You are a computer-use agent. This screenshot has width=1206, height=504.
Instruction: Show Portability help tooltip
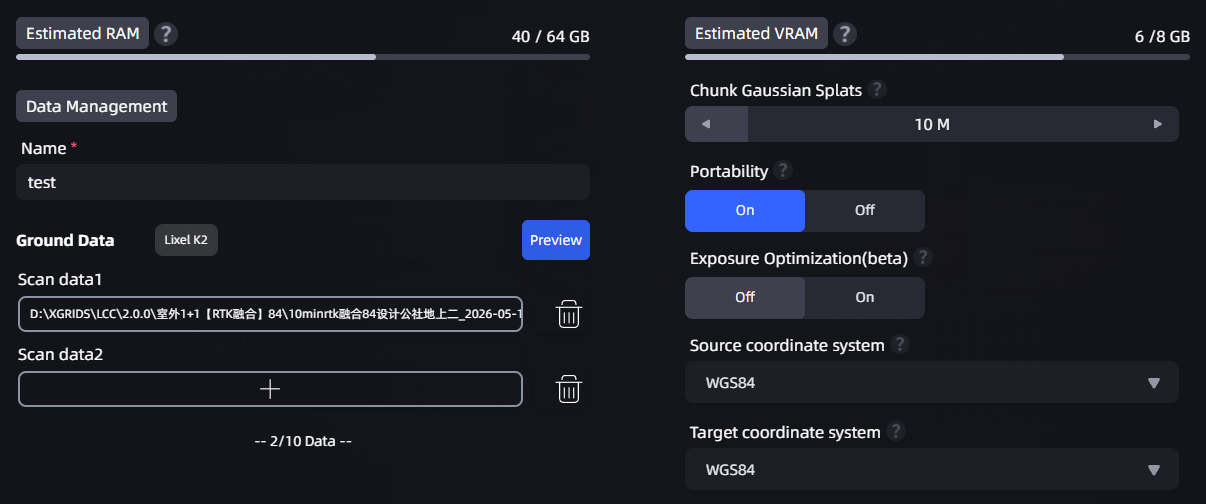pyautogui.click(x=783, y=171)
